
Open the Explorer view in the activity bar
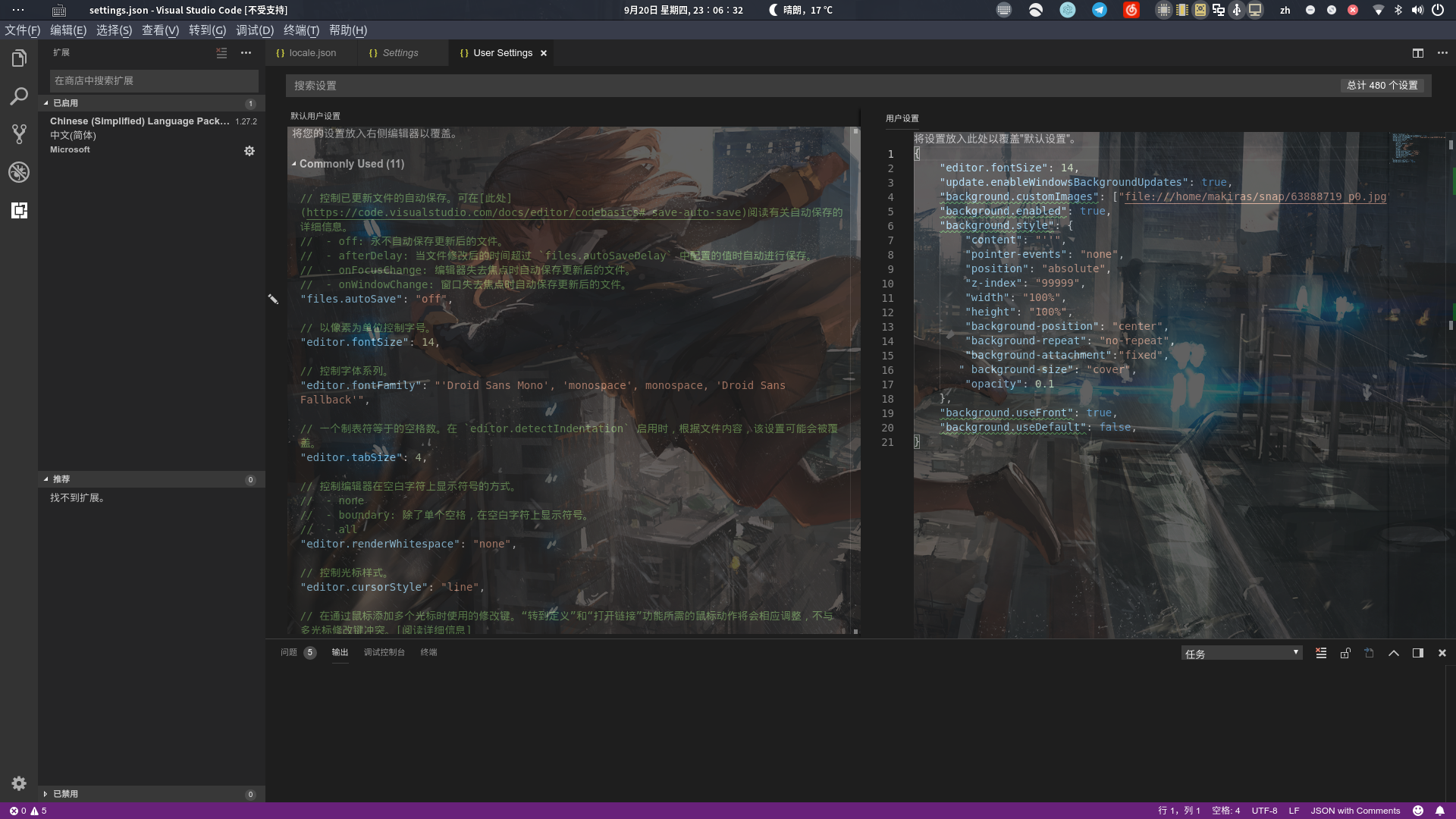coord(19,58)
